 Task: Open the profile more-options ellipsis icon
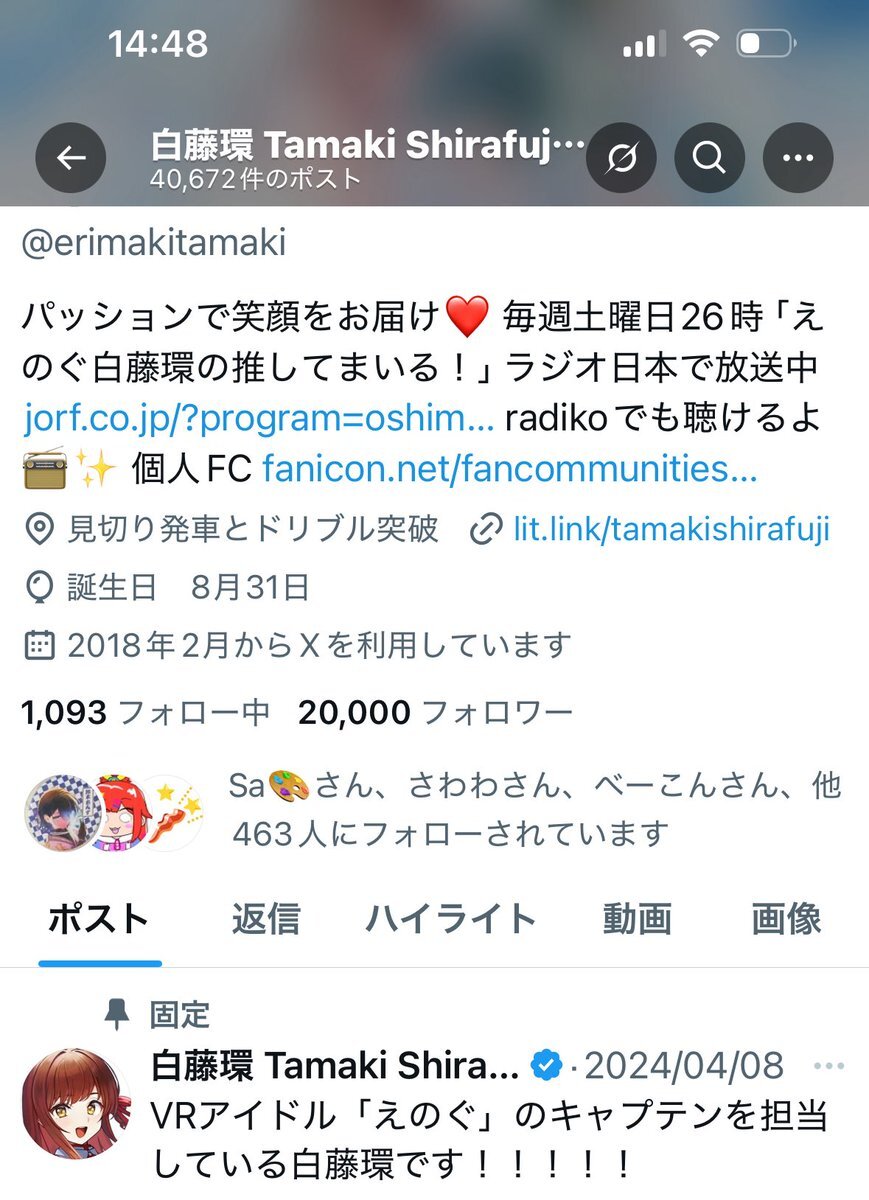[798, 158]
